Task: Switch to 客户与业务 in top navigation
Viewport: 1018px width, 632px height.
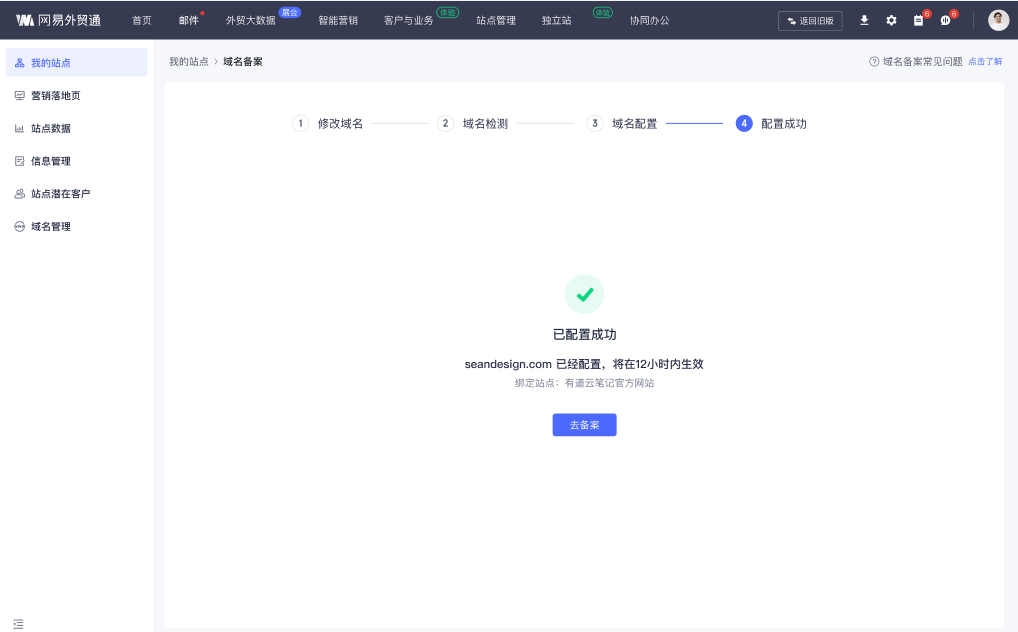Action: pos(408,20)
